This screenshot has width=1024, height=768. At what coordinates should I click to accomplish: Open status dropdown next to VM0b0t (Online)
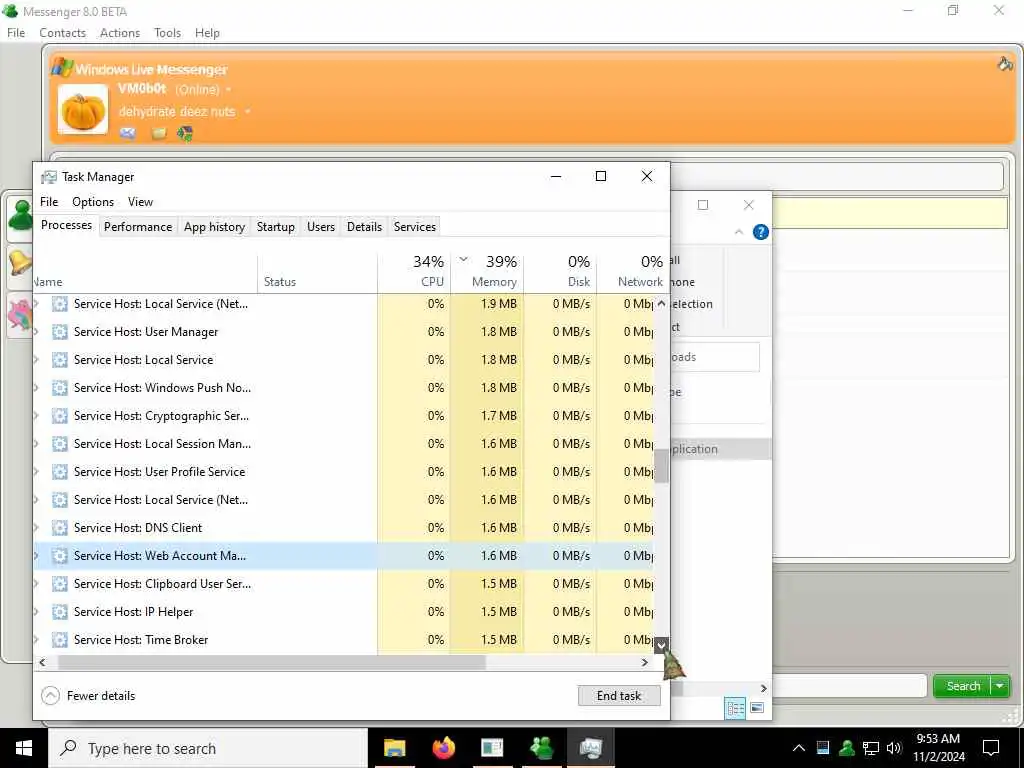point(229,89)
